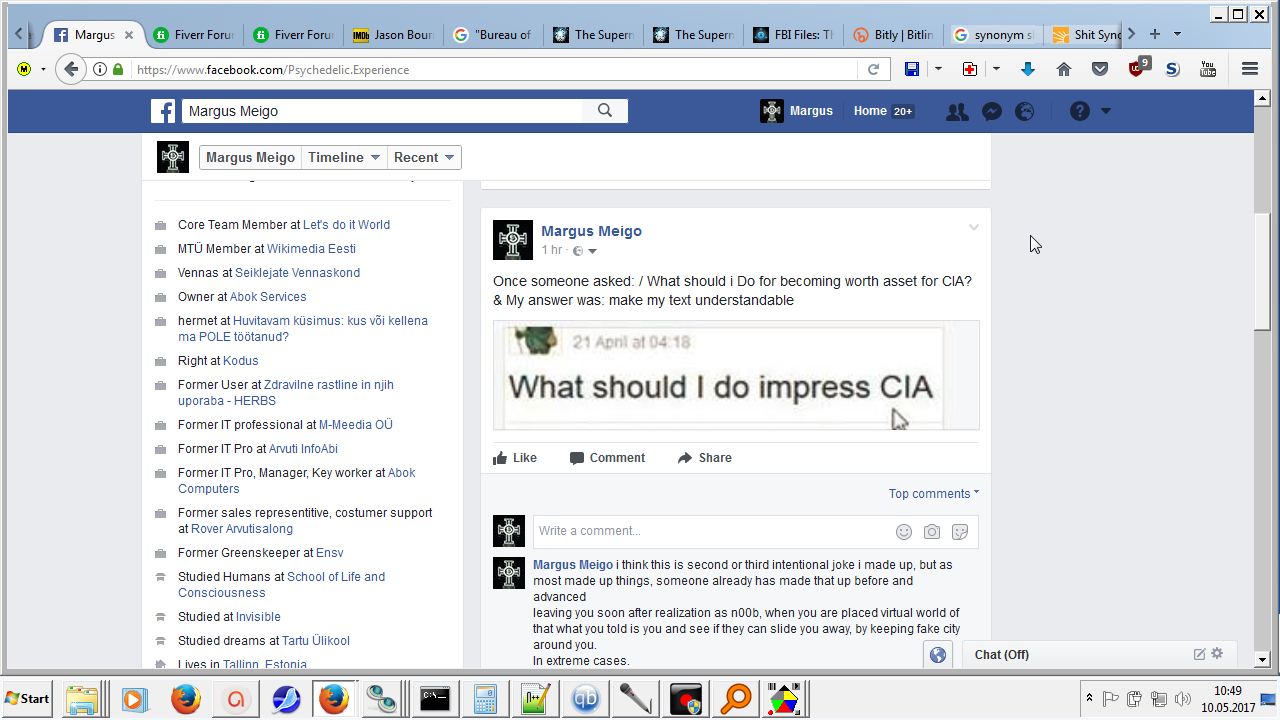
Task: Switch to the FBI Files tab
Action: 793,35
